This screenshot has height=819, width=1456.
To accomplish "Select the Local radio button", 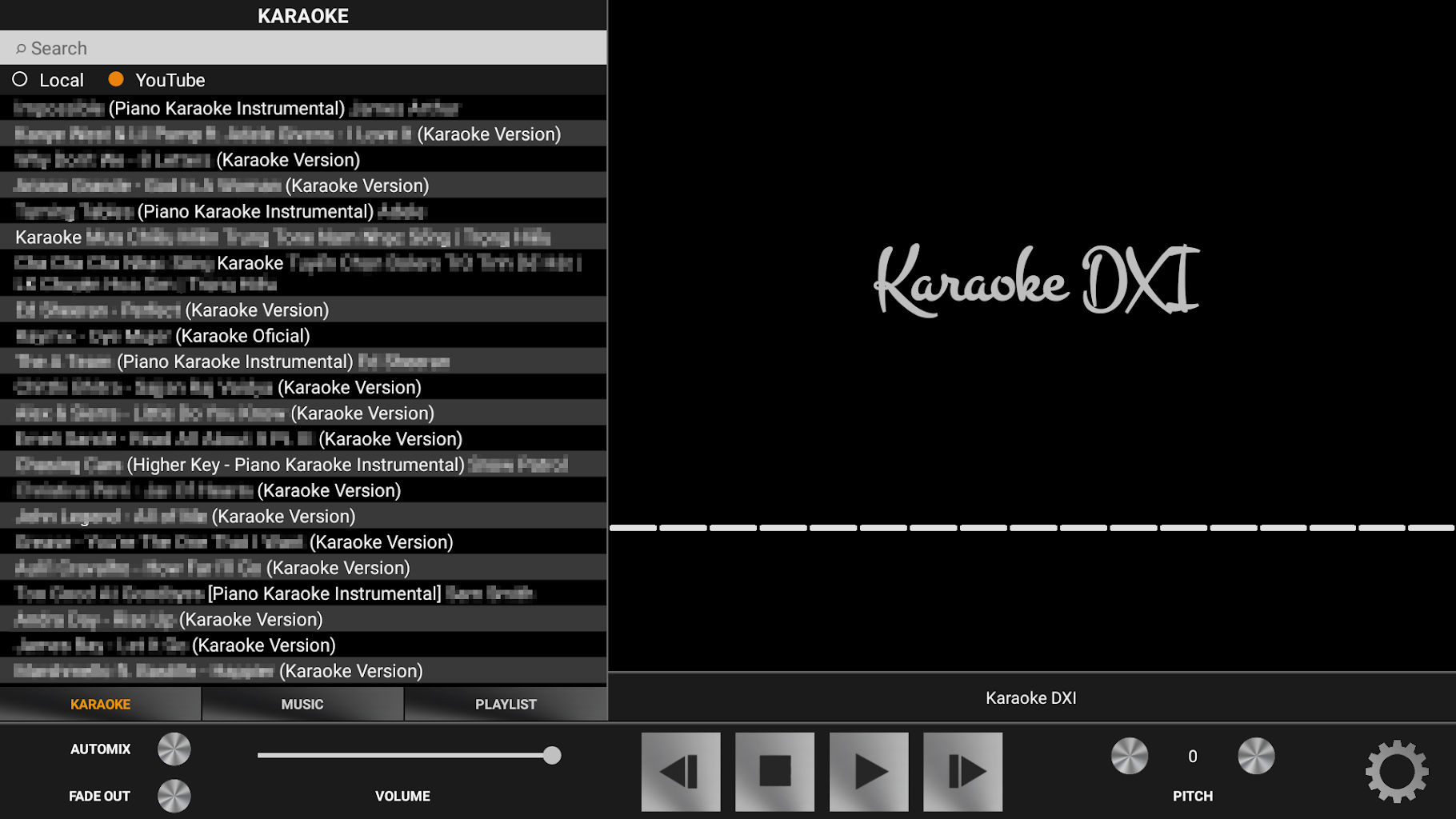I will coord(20,79).
